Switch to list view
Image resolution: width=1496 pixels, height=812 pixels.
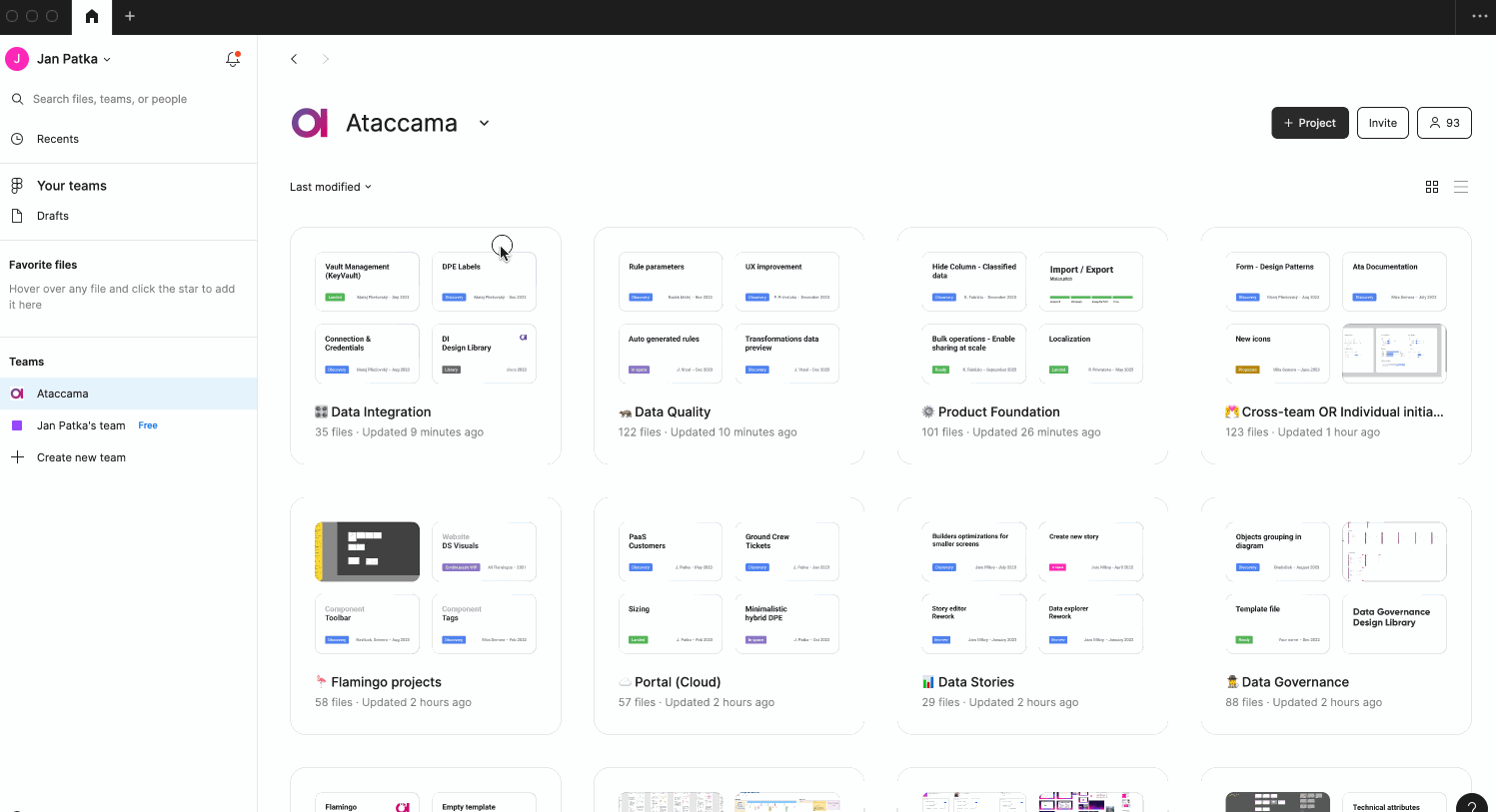[x=1461, y=187]
